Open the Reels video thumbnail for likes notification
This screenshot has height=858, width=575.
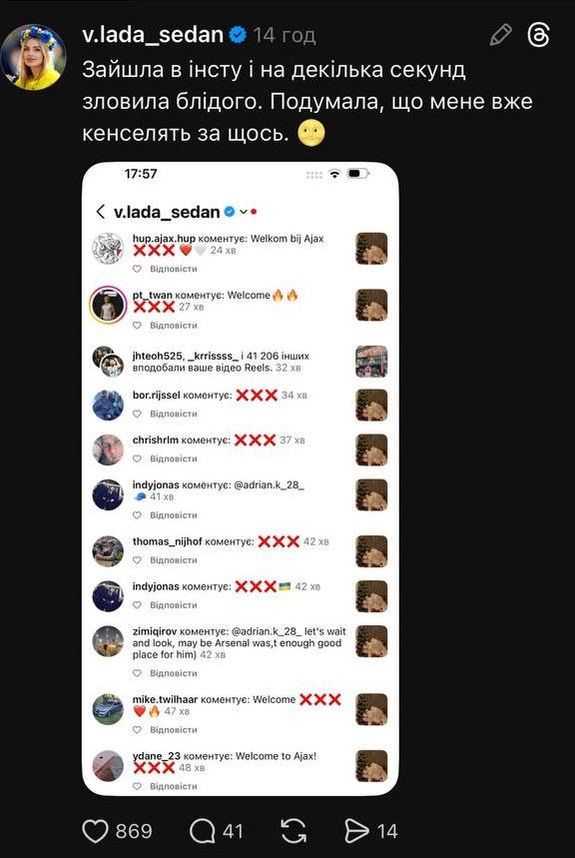371,362
